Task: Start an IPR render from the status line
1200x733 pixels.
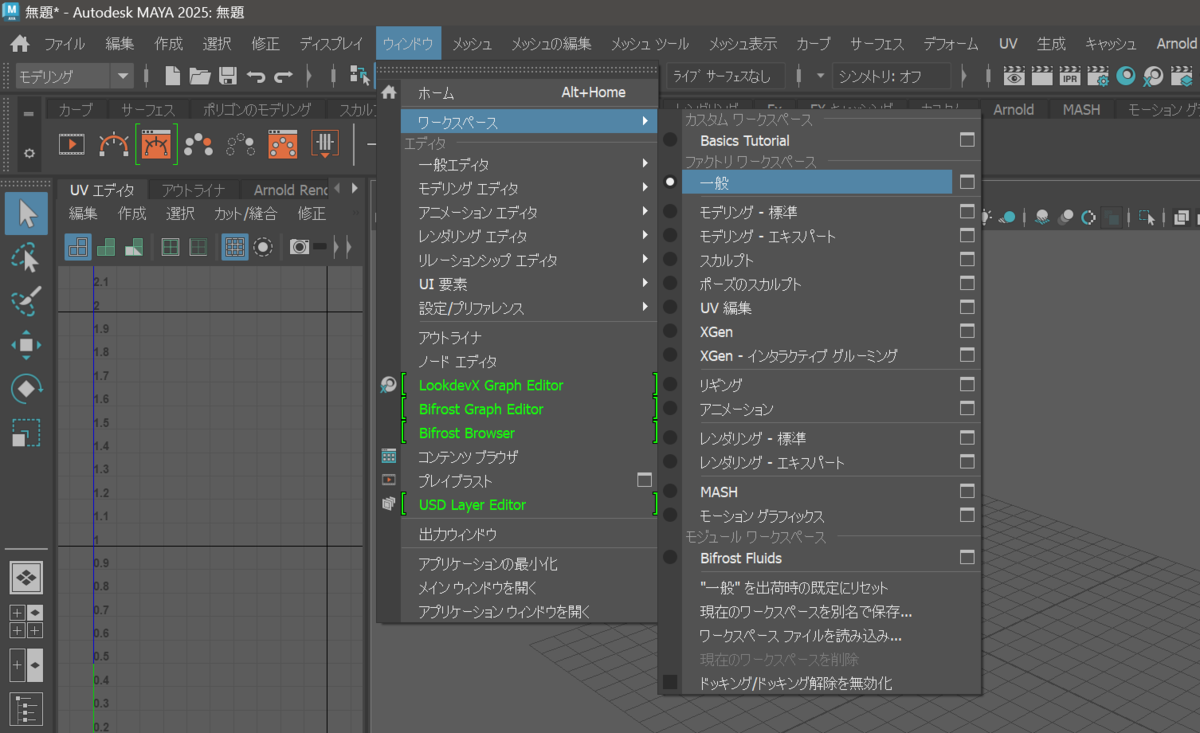Action: (1069, 75)
